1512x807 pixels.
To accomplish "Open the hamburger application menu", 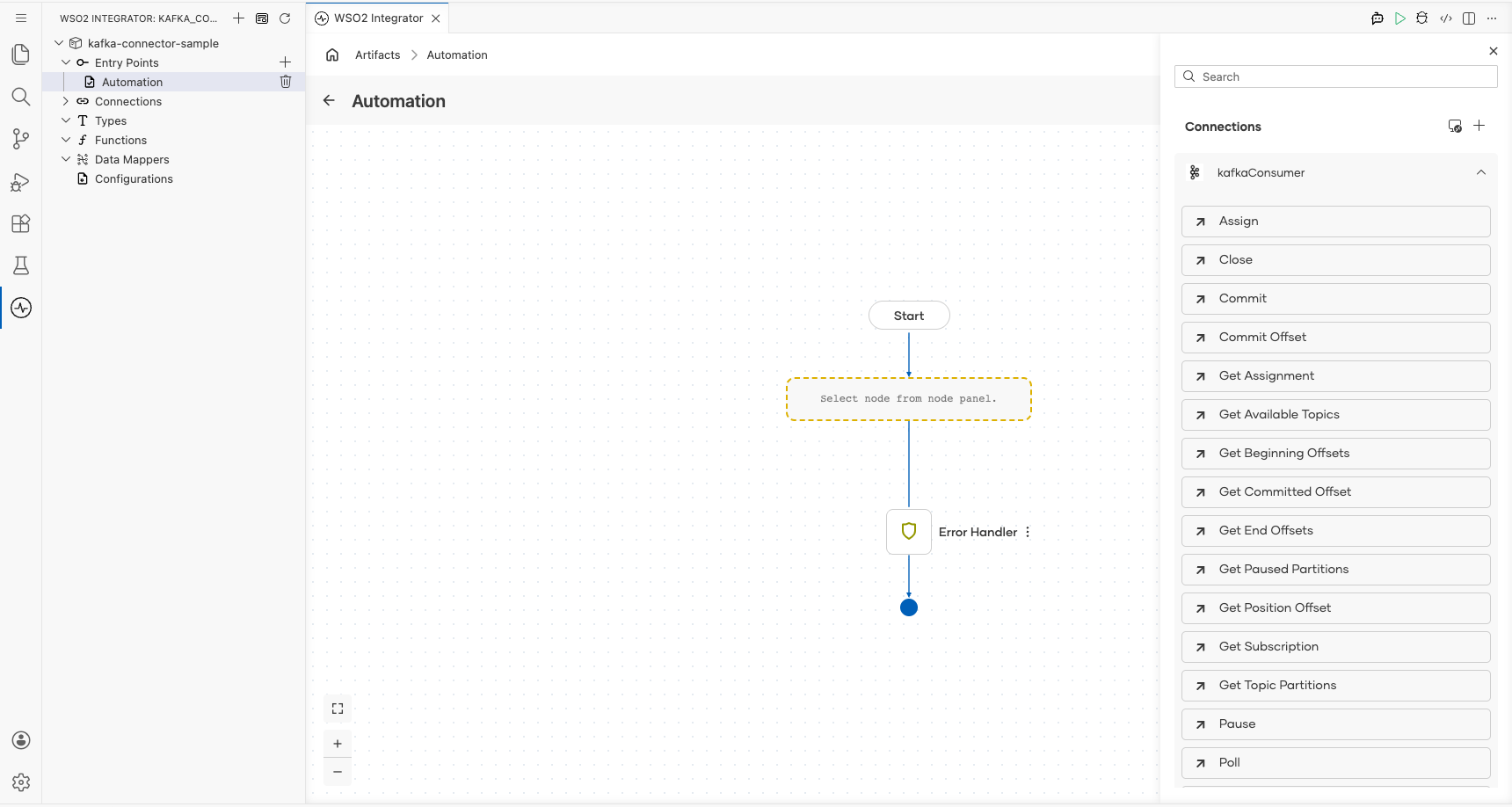I will (21, 18).
